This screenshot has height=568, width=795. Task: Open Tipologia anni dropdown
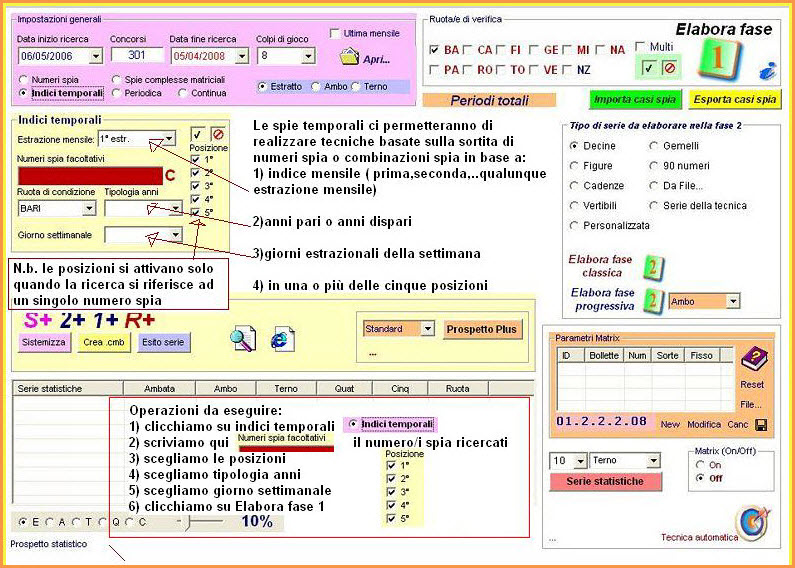pyautogui.click(x=176, y=208)
